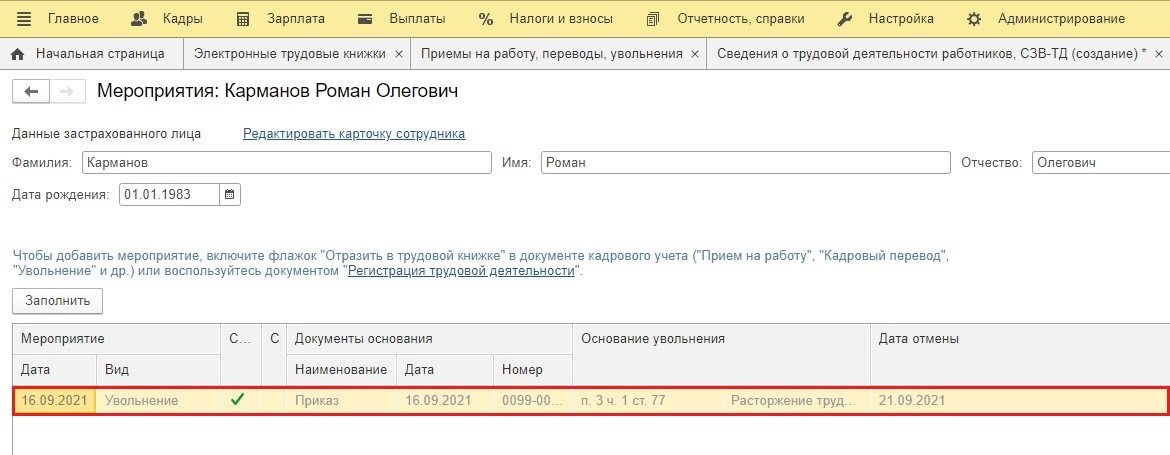The height and width of the screenshot is (455, 1170).
Task: Go back with the left arrow button
Action: [30, 92]
